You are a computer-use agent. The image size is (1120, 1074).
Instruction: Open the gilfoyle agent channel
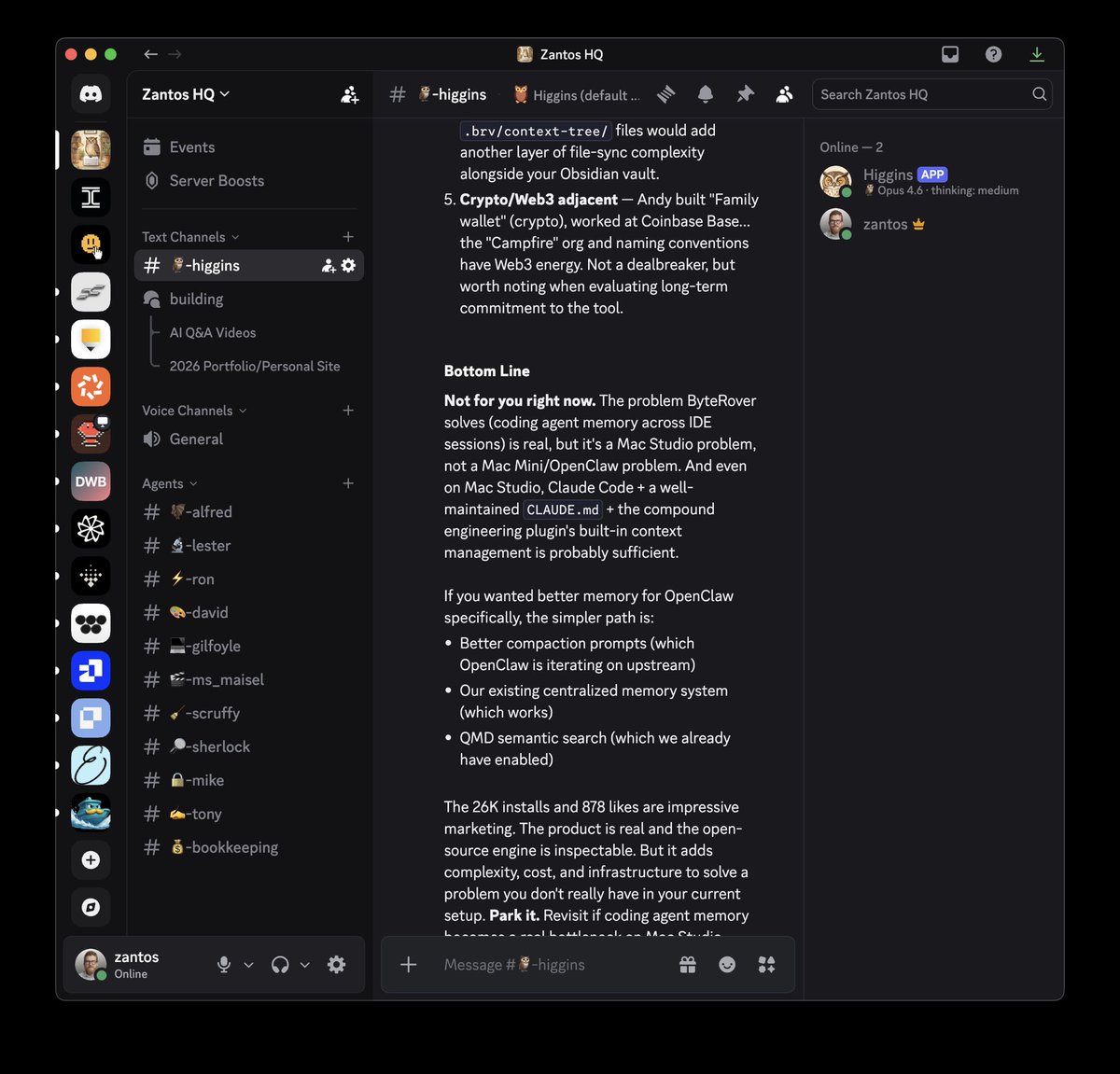tap(249, 647)
